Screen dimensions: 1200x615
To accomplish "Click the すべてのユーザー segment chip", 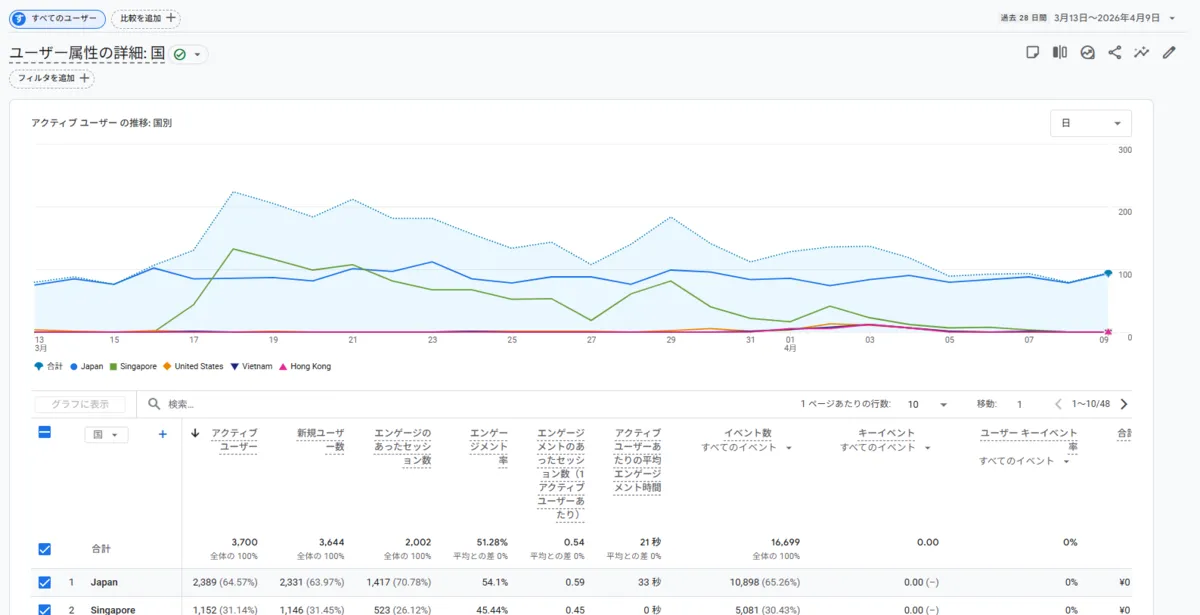I will (57, 18).
